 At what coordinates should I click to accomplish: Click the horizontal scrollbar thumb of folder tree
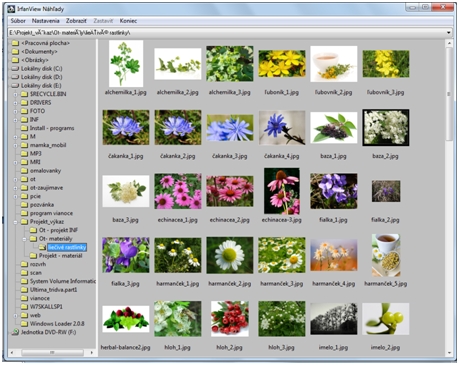click(x=52, y=352)
